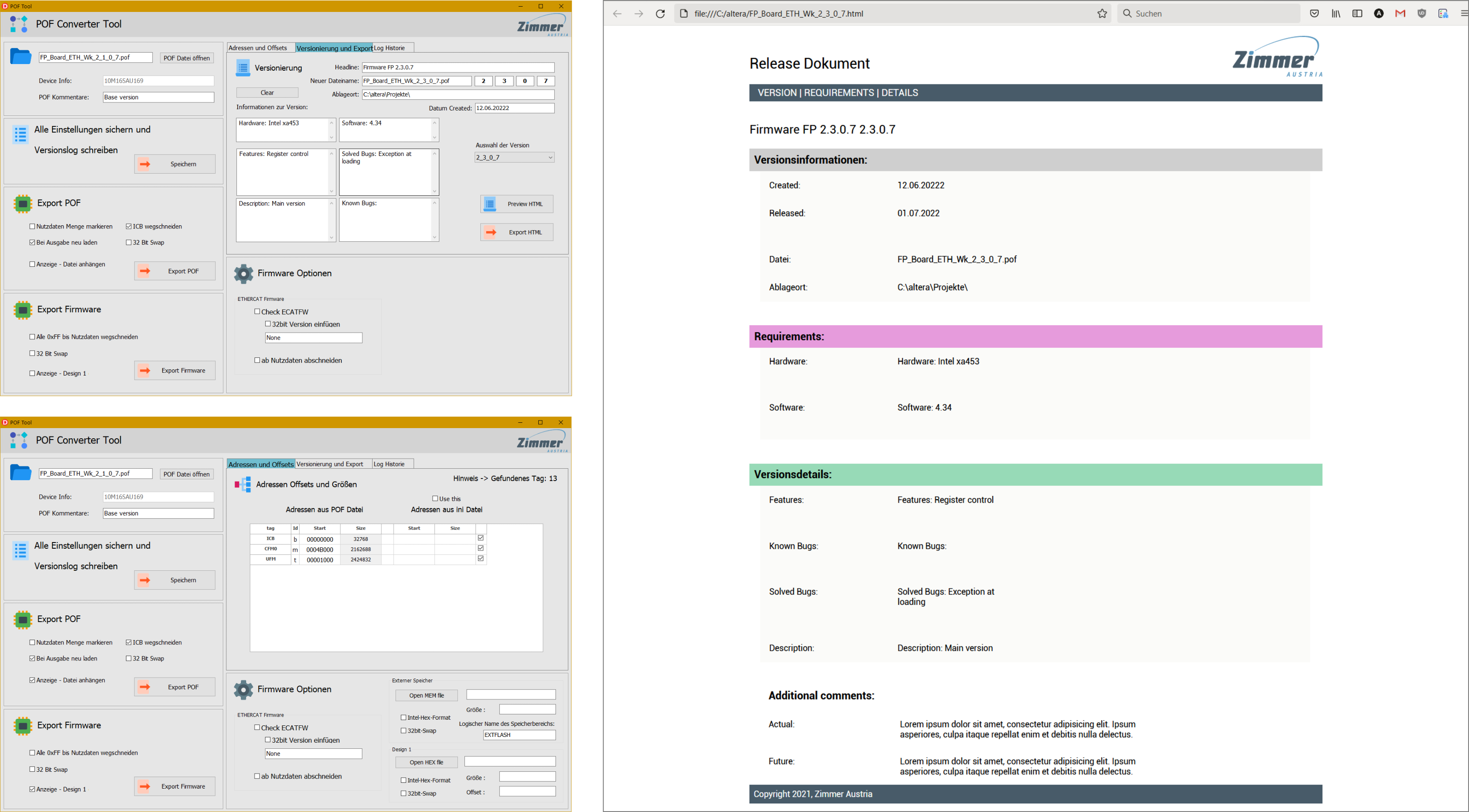This screenshot has width=1469, height=812.
Task: Open 'Log Historie' tab in bottom window
Action: coord(393,464)
